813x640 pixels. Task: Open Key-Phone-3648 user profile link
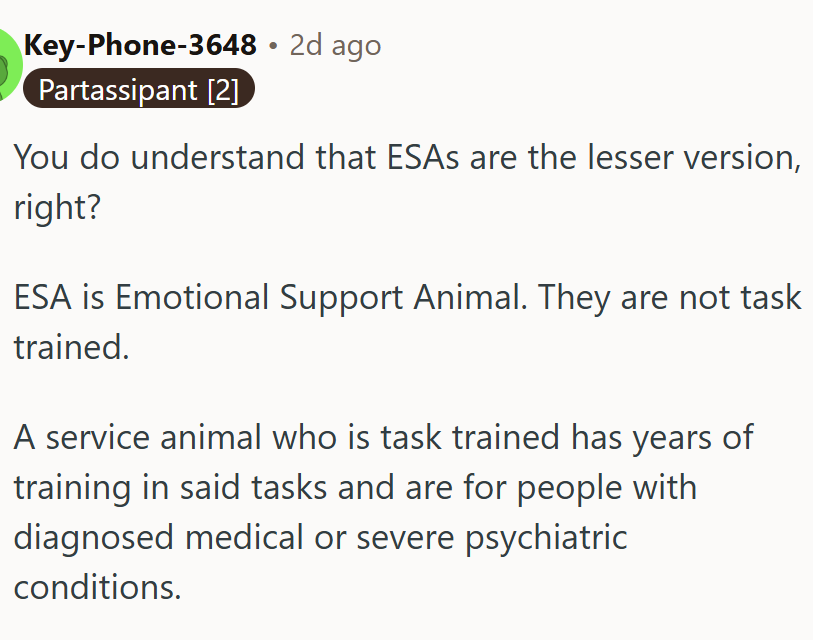(139, 45)
